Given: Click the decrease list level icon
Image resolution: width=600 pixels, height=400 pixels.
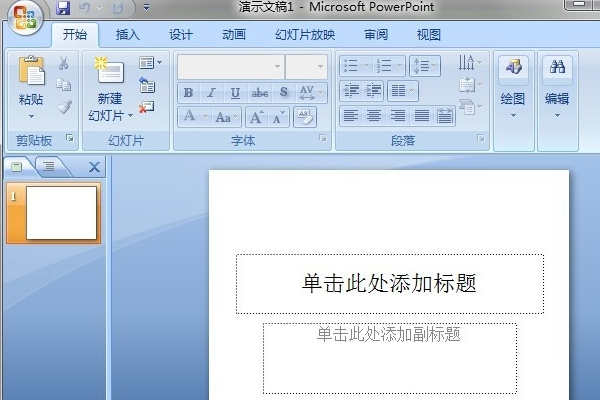Looking at the screenshot, I should tap(351, 91).
